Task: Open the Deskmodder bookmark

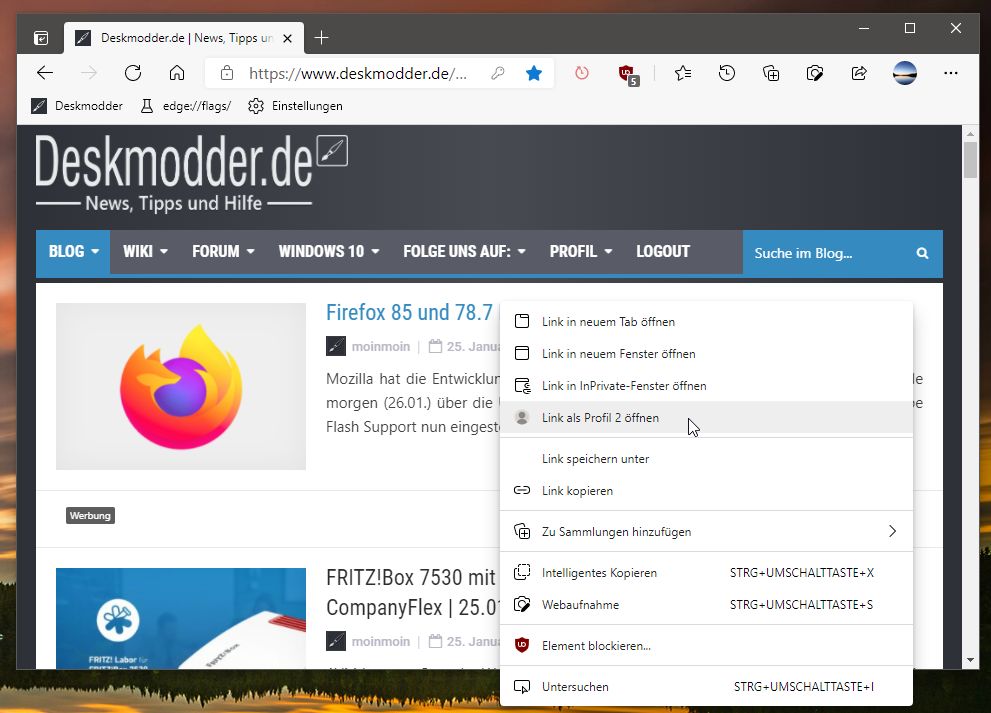Action: pyautogui.click(x=77, y=106)
